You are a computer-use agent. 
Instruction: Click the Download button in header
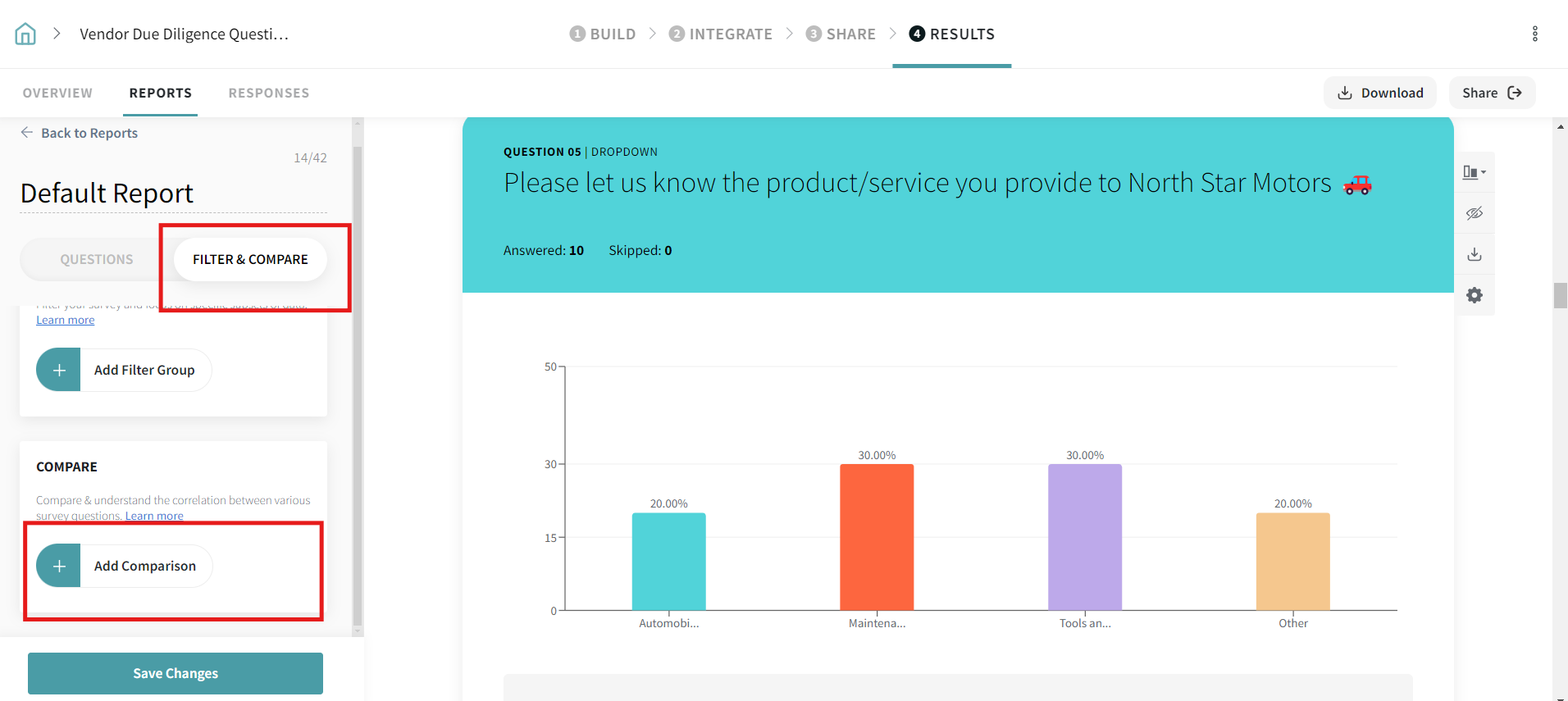point(1380,93)
